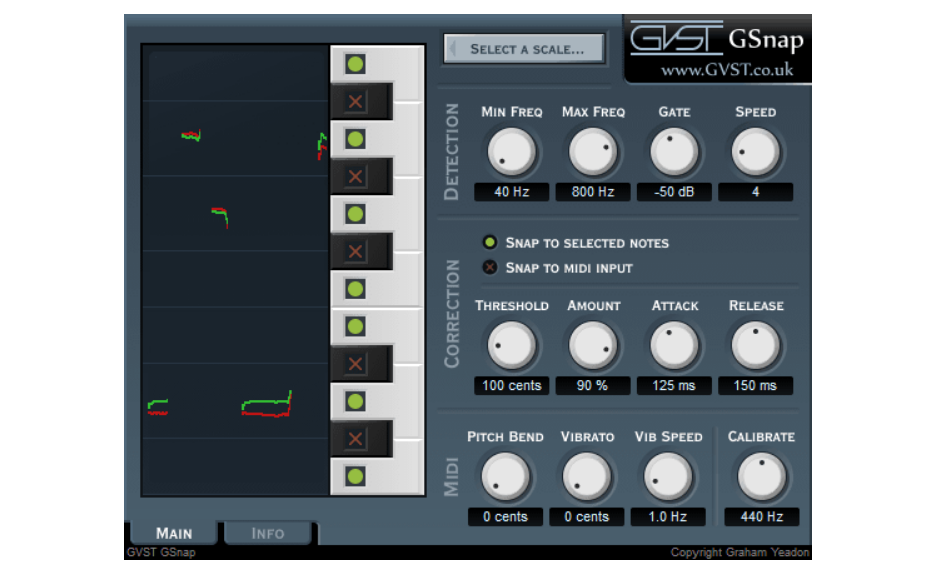This screenshot has height=577, width=930.
Task: Toggle the E note green indicator
Action: [x=355, y=326]
